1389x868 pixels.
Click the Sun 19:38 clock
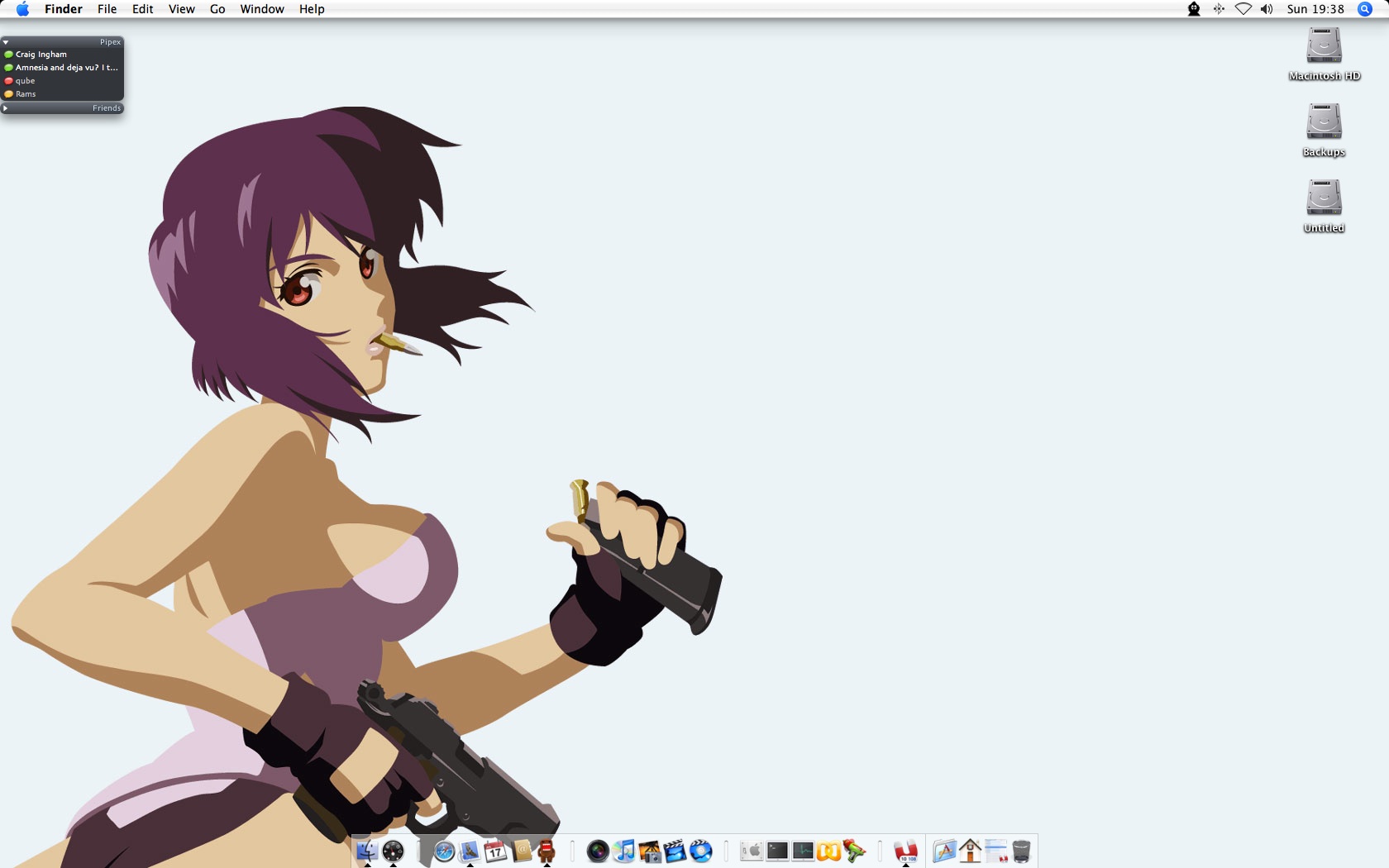coord(1315,9)
